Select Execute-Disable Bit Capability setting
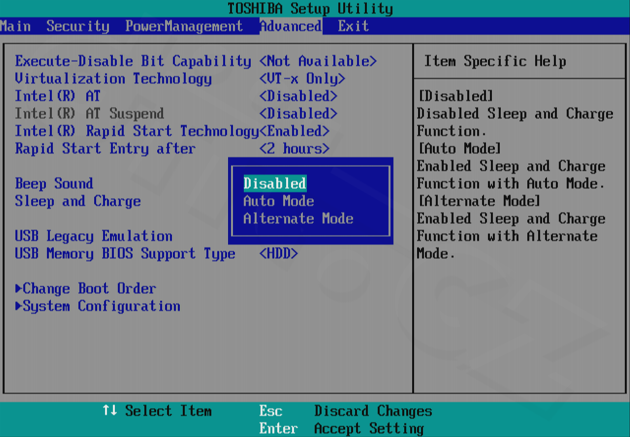The image size is (630, 437). click(x=133, y=61)
